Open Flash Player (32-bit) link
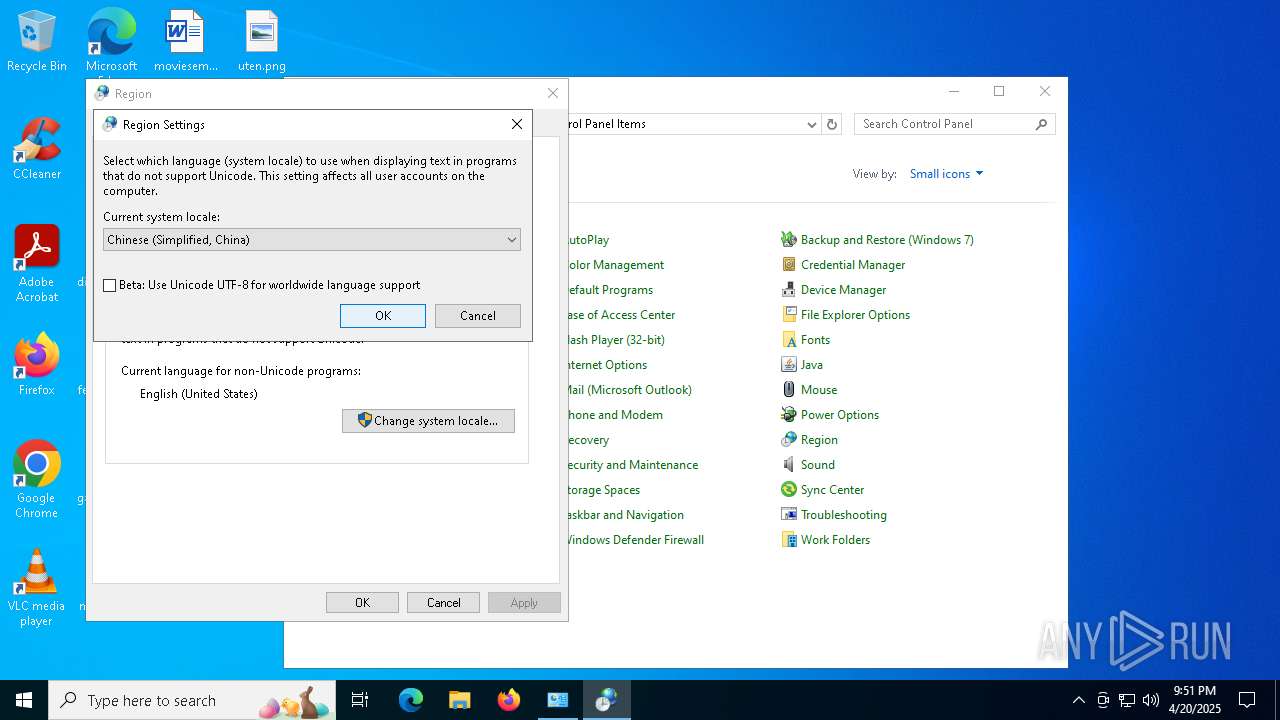 pyautogui.click(x=616, y=340)
